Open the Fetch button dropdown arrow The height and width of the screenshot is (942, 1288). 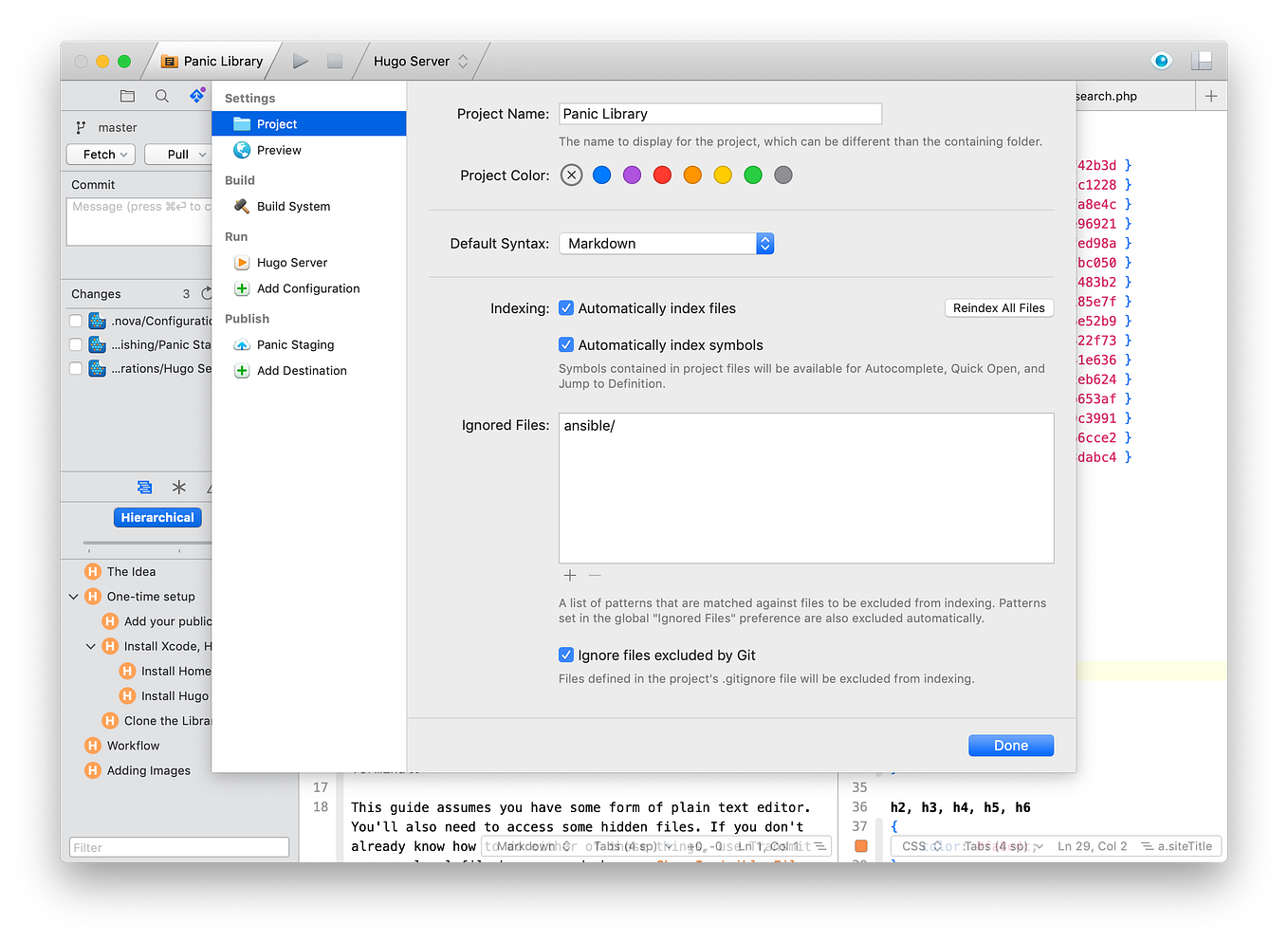(121, 154)
